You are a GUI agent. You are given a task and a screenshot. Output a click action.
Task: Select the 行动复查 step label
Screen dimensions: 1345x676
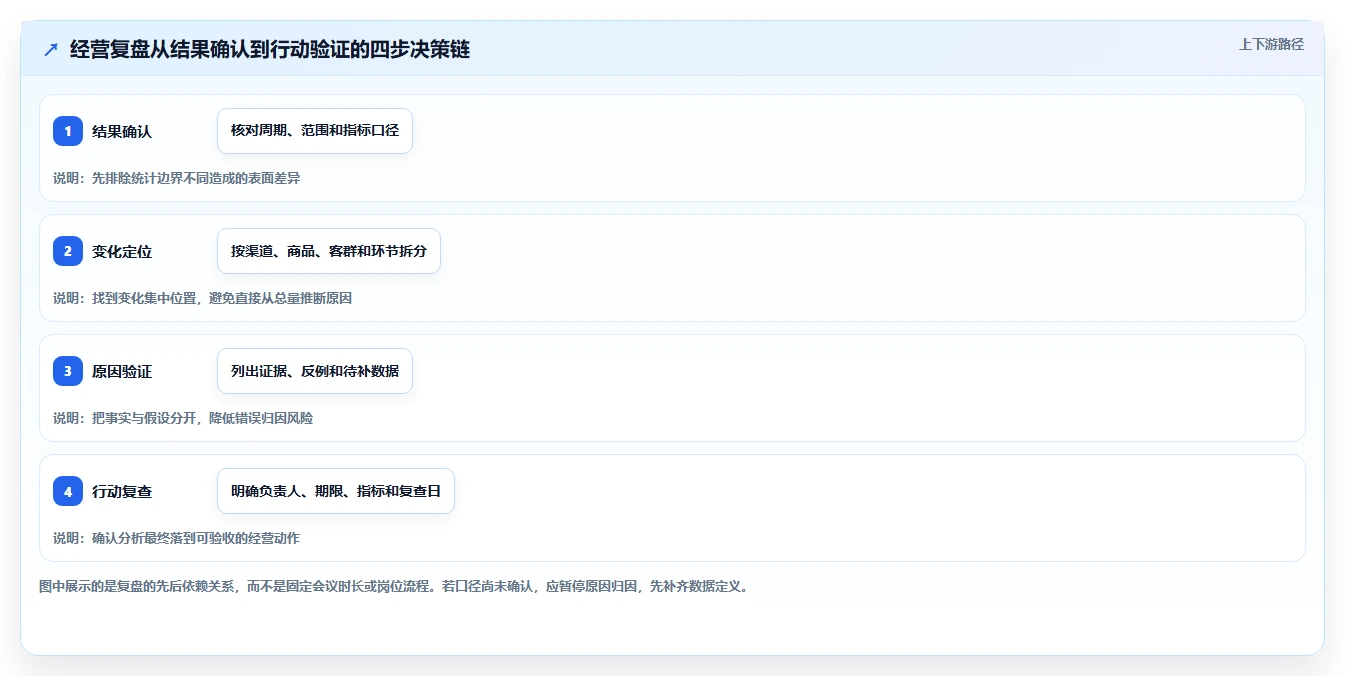click(122, 491)
